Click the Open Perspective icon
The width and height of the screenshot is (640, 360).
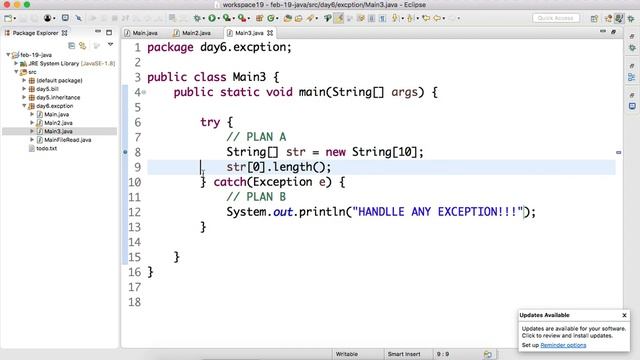click(594, 19)
